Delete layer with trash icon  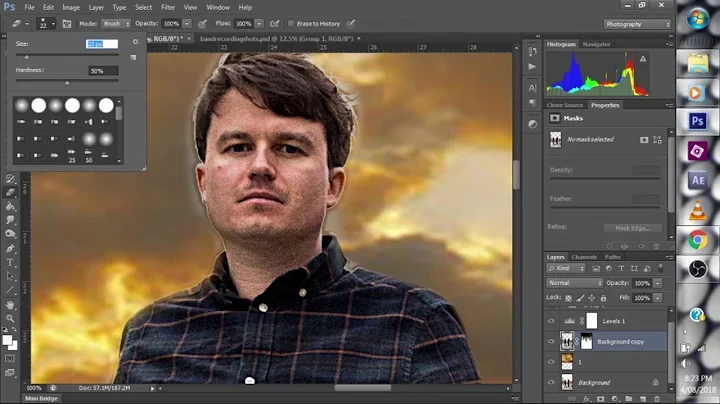(x=657, y=399)
